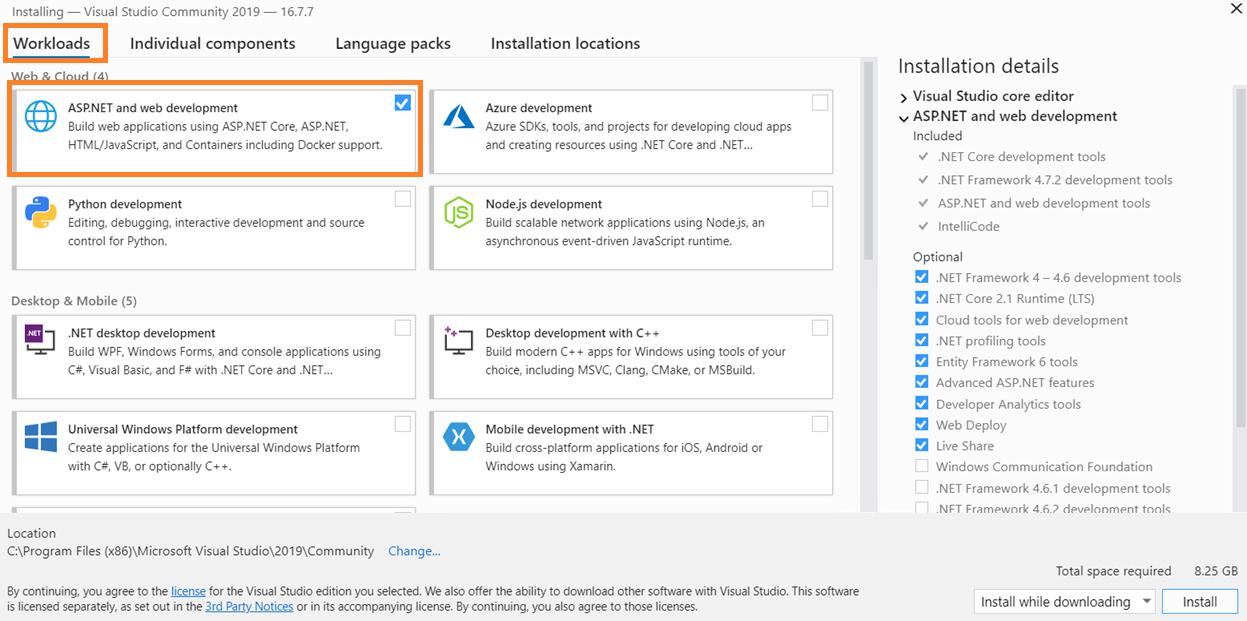Click the Web & Cloud (4) heading

coord(60,76)
